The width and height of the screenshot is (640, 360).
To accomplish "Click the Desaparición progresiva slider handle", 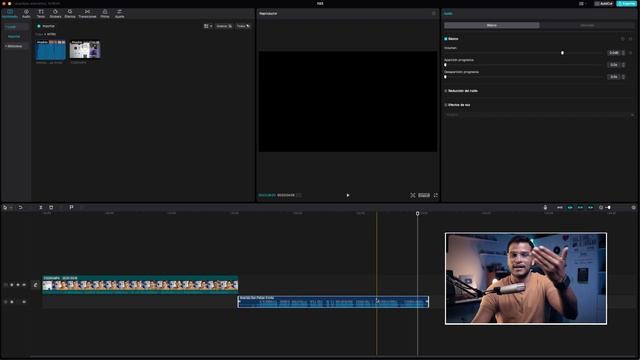I will click(x=445, y=77).
